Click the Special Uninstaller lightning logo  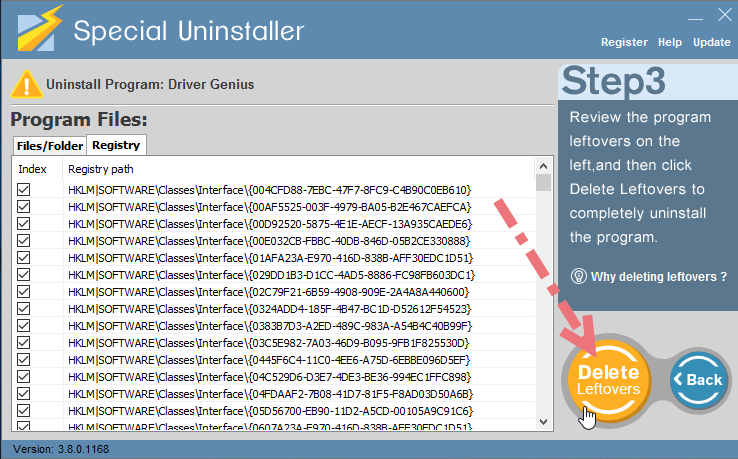point(40,28)
